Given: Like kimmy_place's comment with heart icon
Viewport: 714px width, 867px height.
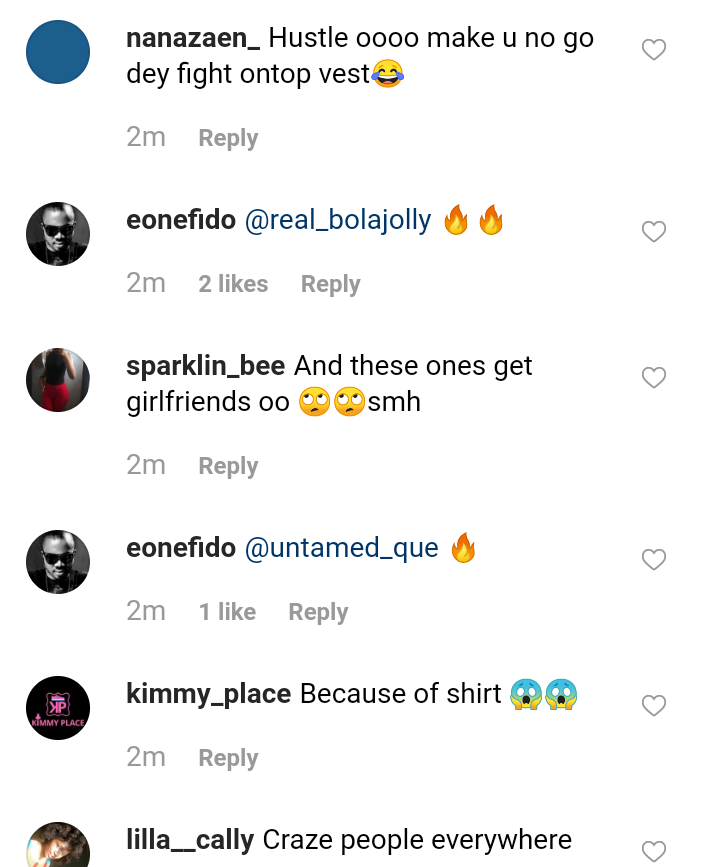Looking at the screenshot, I should point(653,706).
